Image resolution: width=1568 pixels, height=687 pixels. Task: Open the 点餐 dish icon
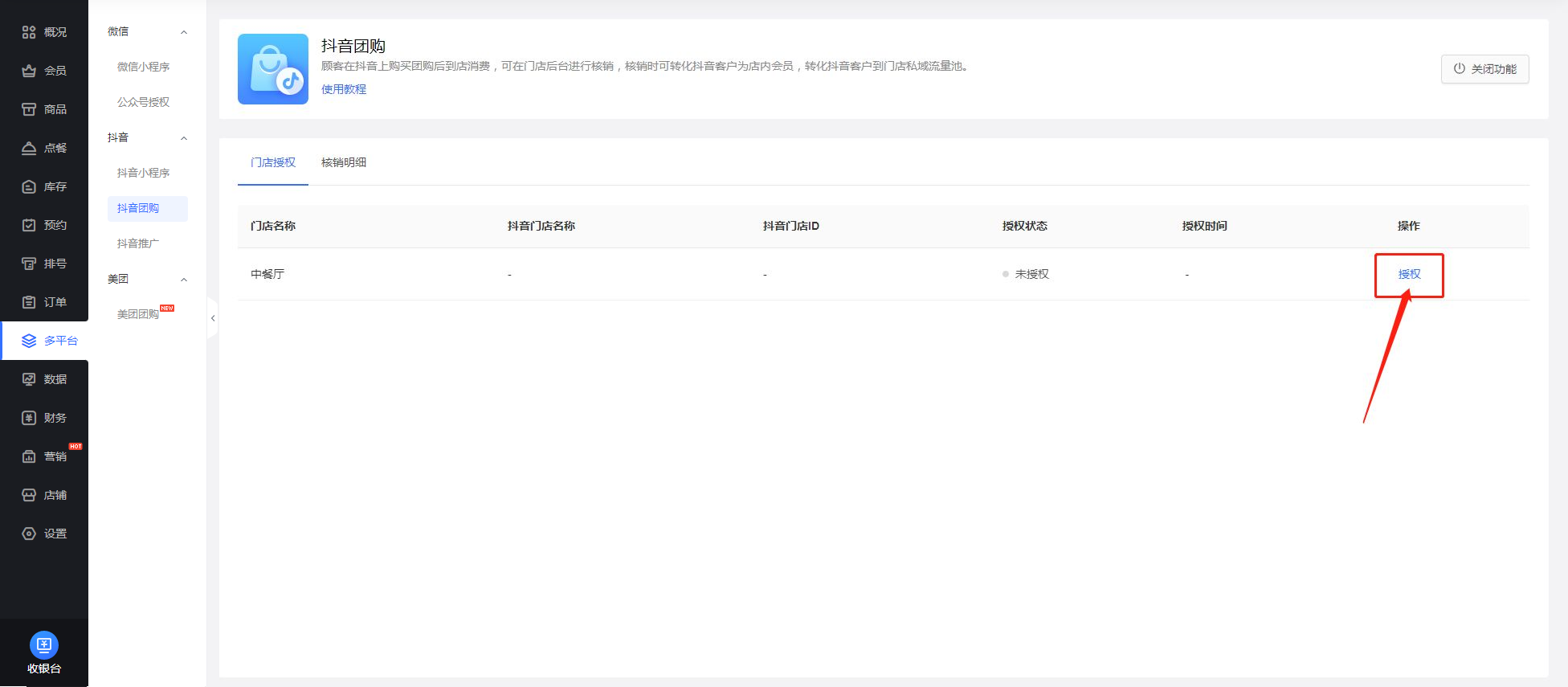pos(29,148)
